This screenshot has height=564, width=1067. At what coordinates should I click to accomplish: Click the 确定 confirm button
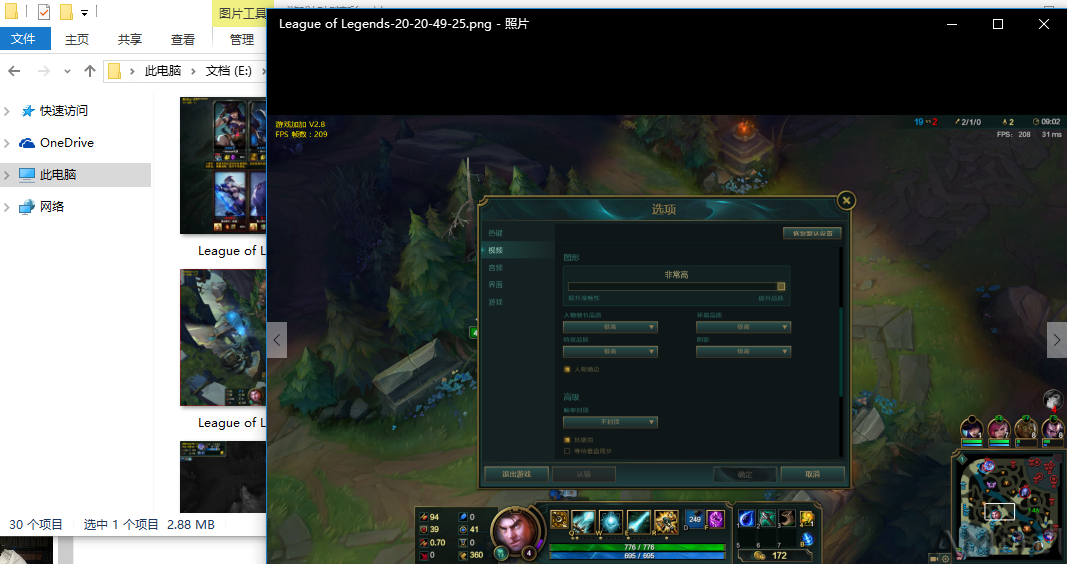coord(745,474)
